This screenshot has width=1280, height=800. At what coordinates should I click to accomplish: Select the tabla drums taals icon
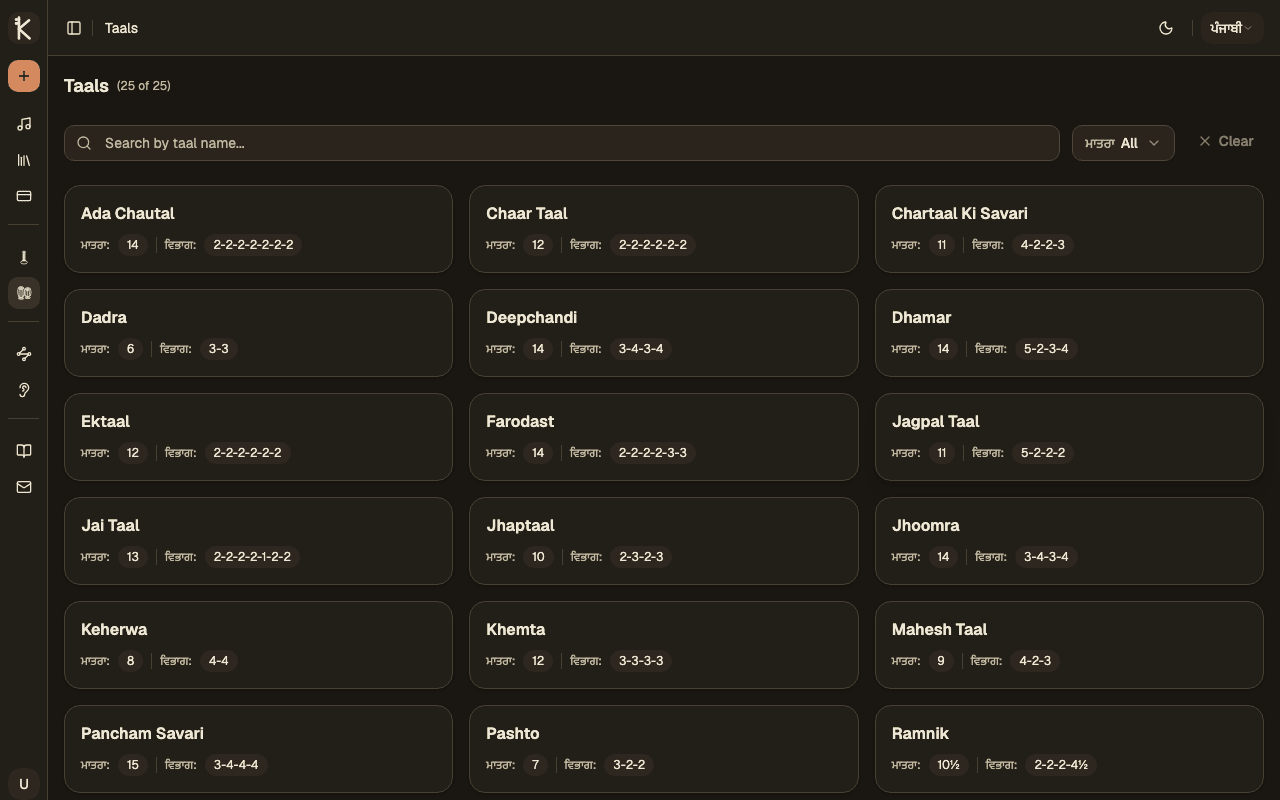point(24,293)
